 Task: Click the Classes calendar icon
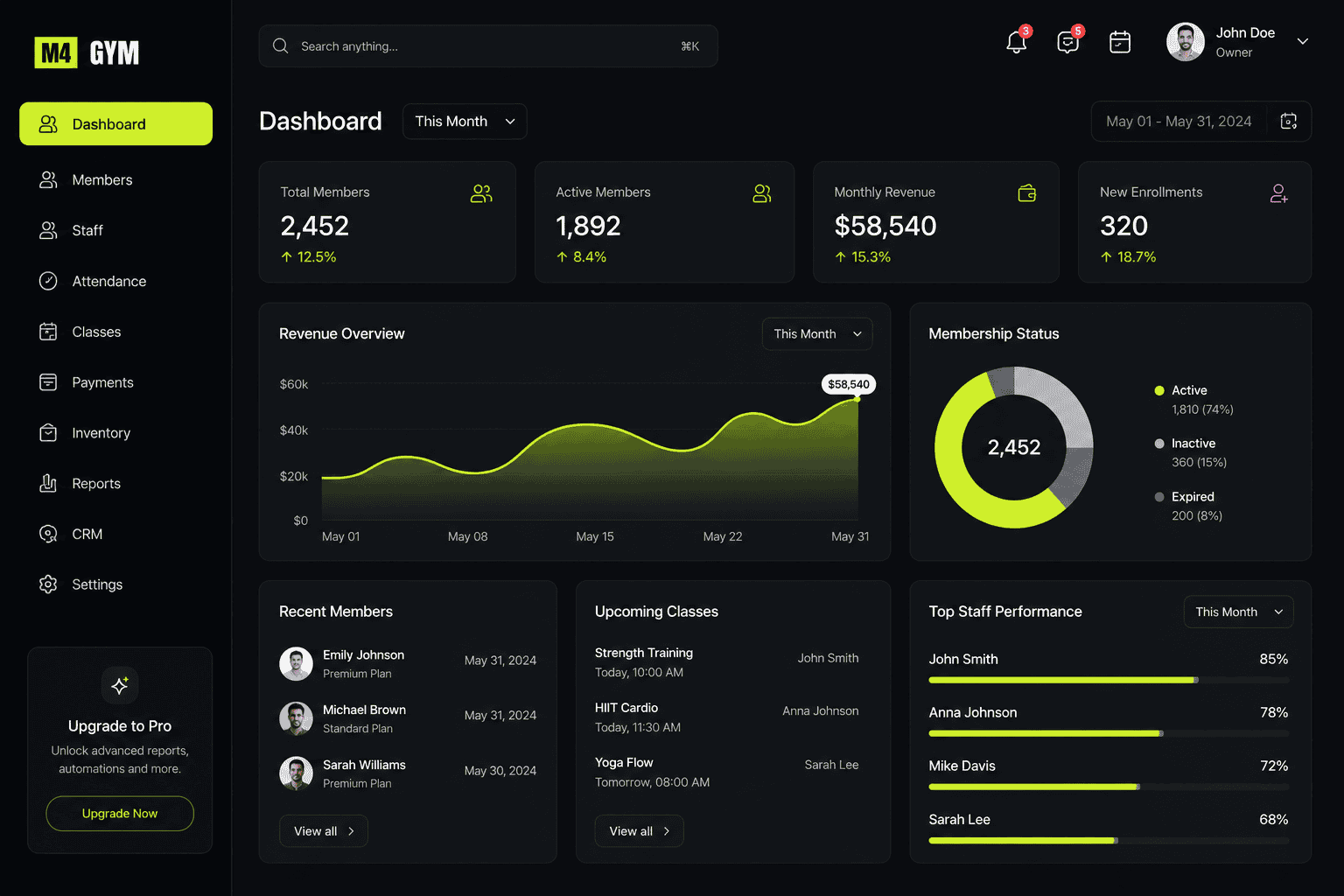[48, 332]
